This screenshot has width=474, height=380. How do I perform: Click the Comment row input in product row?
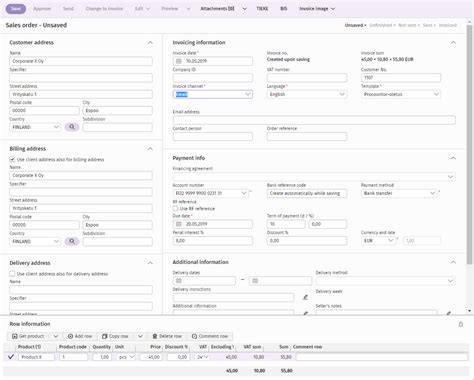click(382, 357)
